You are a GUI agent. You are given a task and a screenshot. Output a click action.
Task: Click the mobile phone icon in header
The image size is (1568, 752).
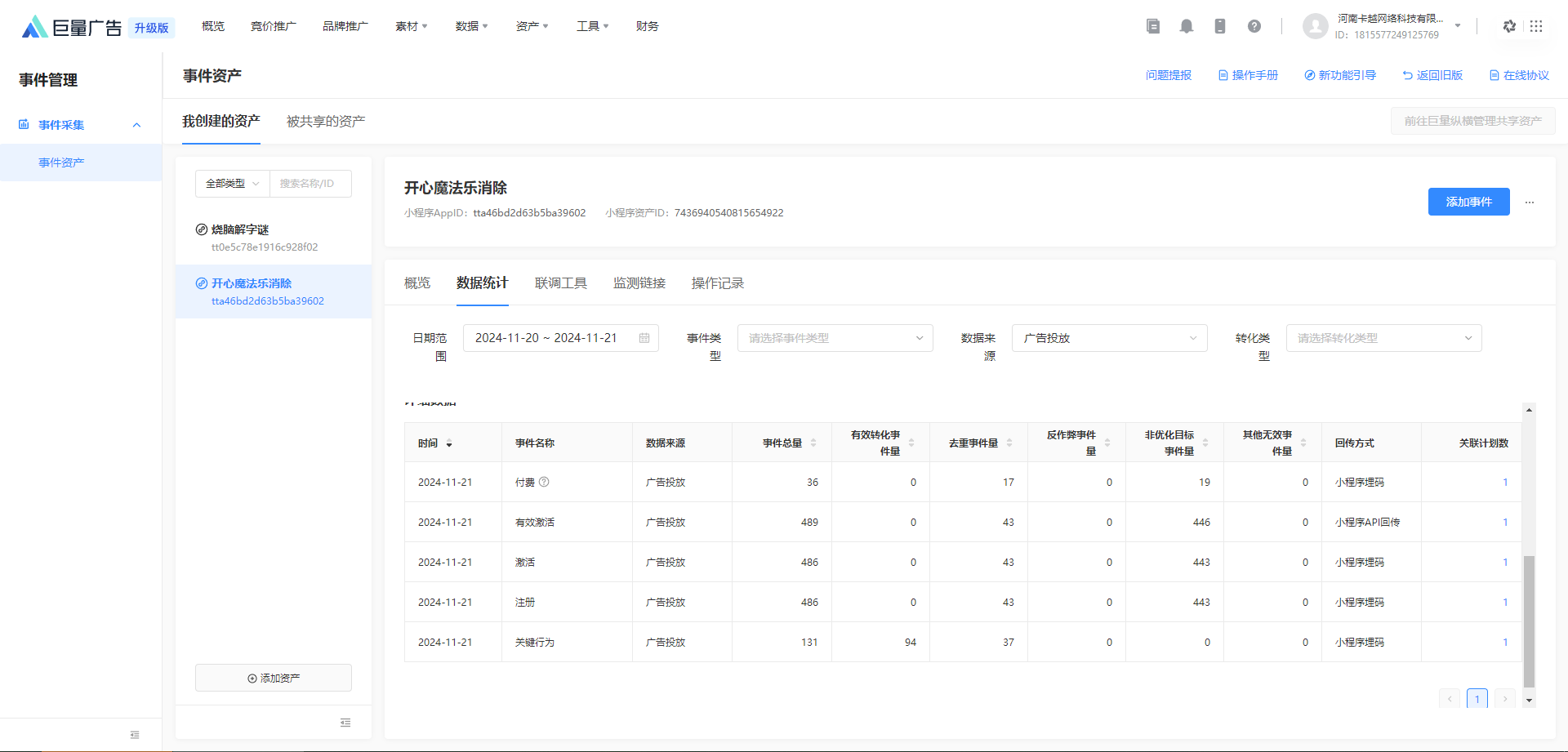point(1220,26)
